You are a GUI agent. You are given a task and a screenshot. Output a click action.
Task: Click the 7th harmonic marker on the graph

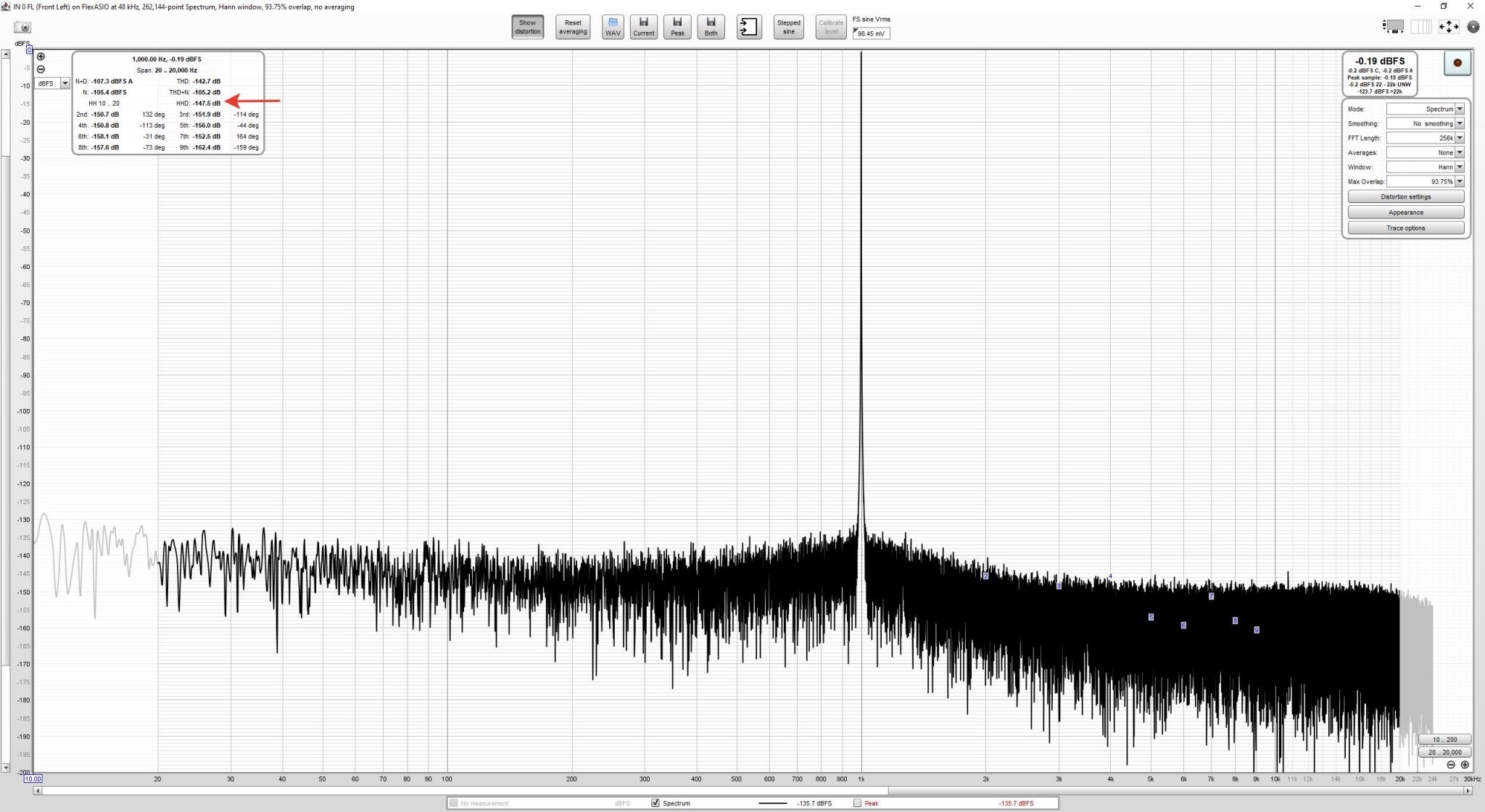(x=1211, y=597)
